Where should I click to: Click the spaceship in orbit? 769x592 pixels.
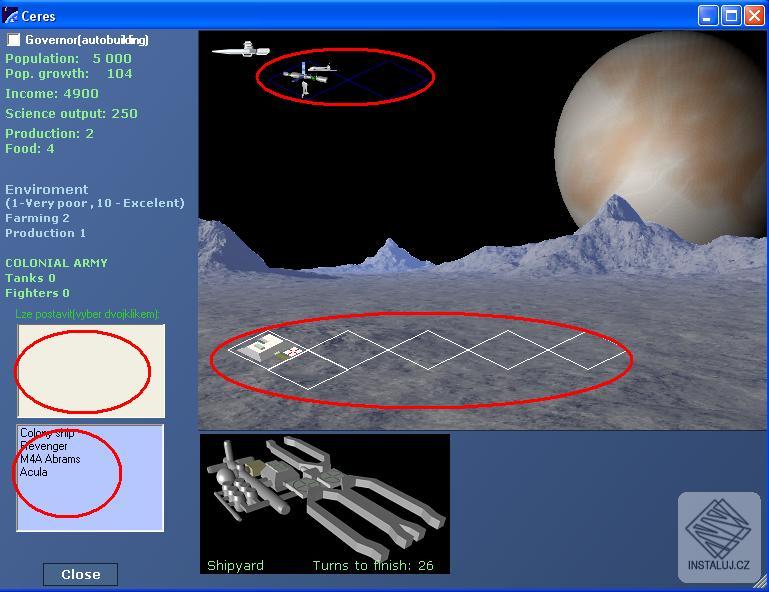(241, 50)
